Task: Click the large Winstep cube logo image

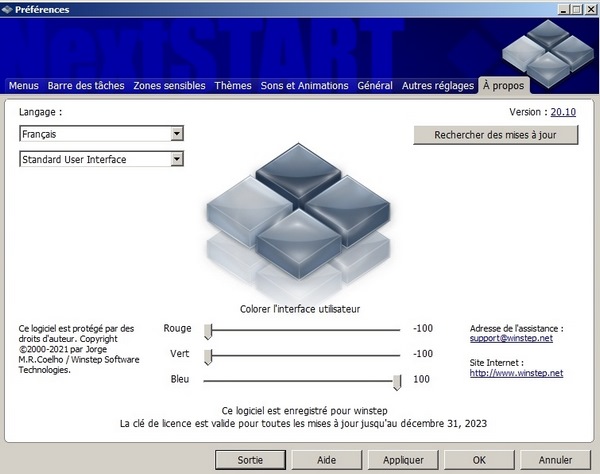Action: click(298, 222)
